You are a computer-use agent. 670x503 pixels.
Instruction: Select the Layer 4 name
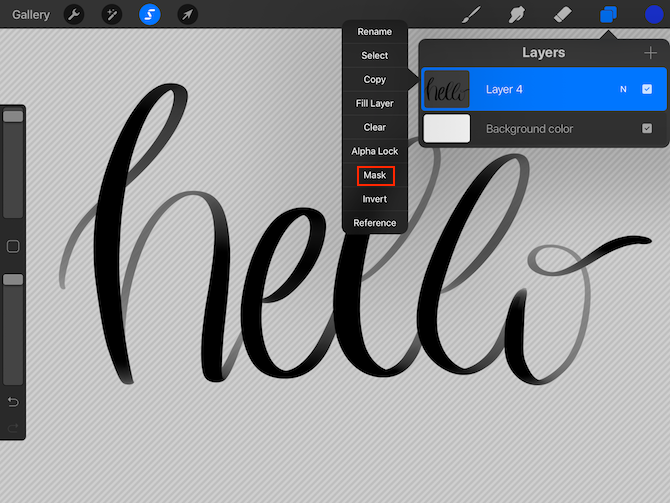(504, 89)
